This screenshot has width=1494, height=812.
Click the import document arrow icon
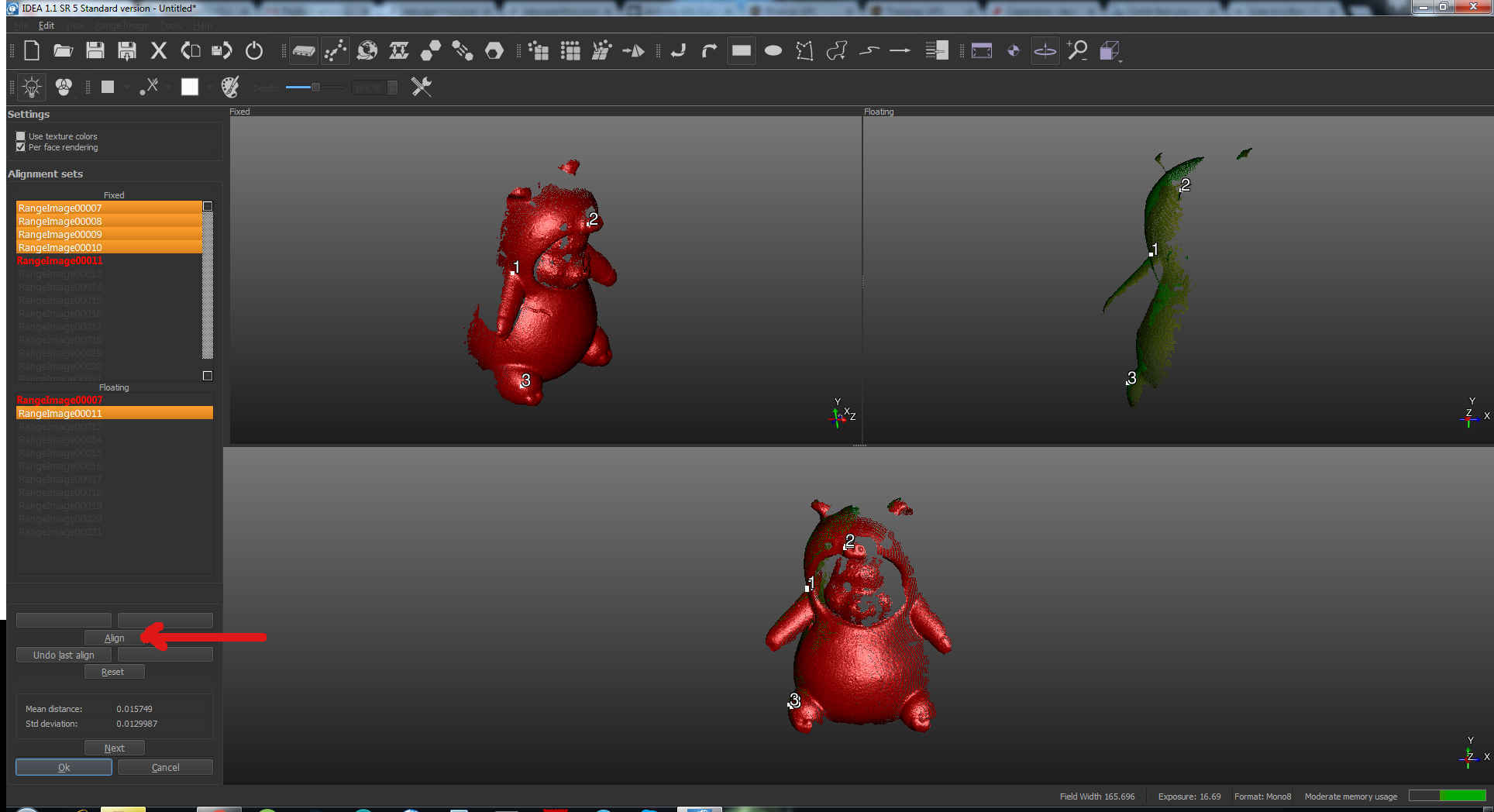pyautogui.click(x=191, y=51)
